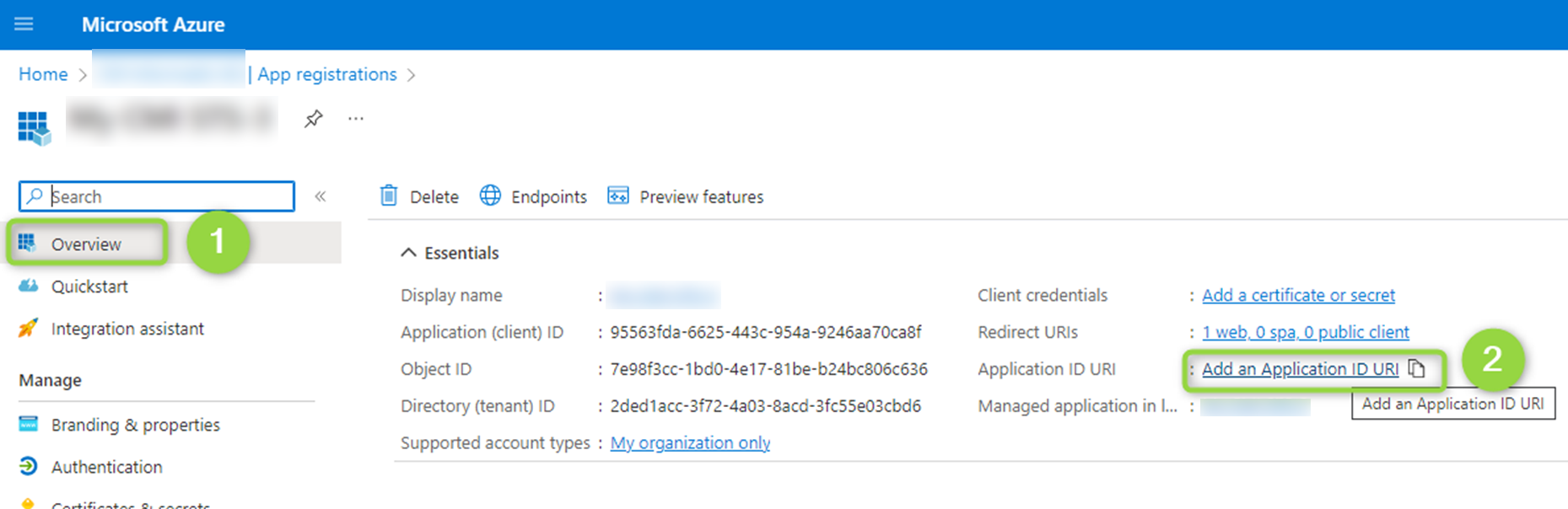Open Quickstart in the side menu
This screenshot has height=509, width=1568.
tap(89, 287)
